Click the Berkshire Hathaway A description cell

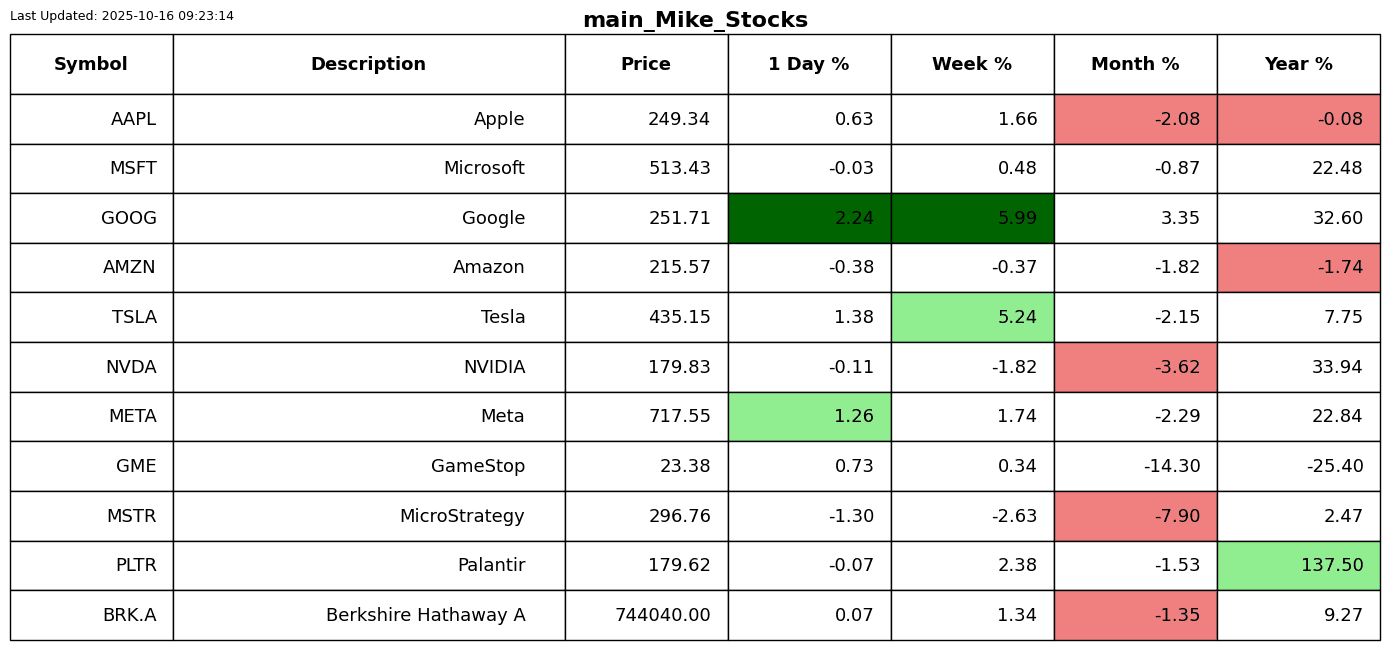coord(368,615)
